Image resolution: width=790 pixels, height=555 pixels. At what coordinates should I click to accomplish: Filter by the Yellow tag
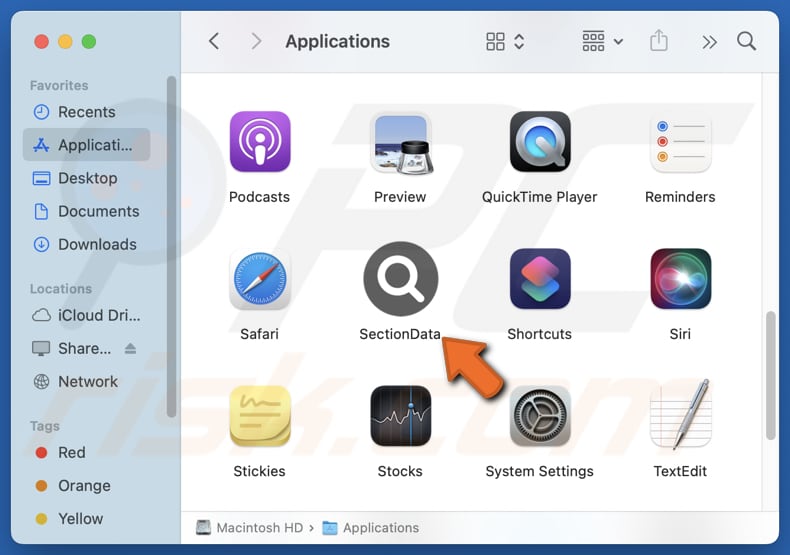[x=86, y=519]
